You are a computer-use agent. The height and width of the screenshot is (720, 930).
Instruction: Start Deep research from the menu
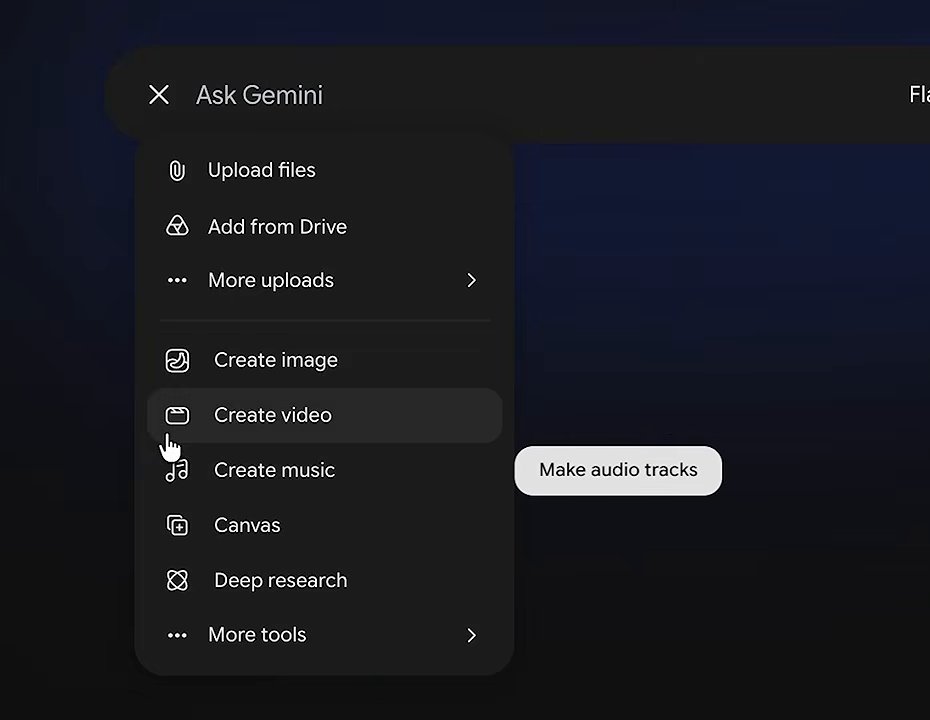point(281,580)
